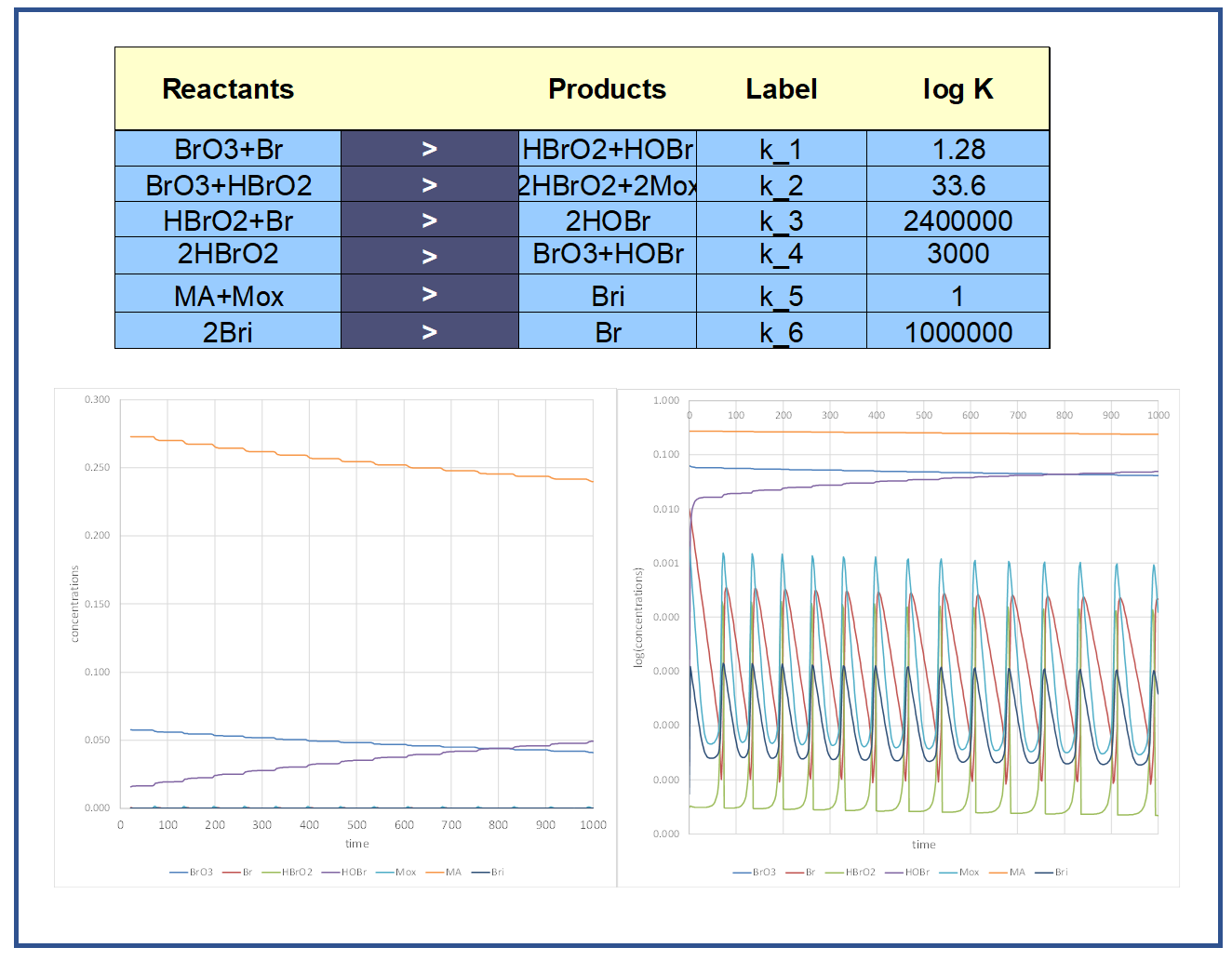Click the k_3 label cell
1232x961 pixels.
coord(781,220)
